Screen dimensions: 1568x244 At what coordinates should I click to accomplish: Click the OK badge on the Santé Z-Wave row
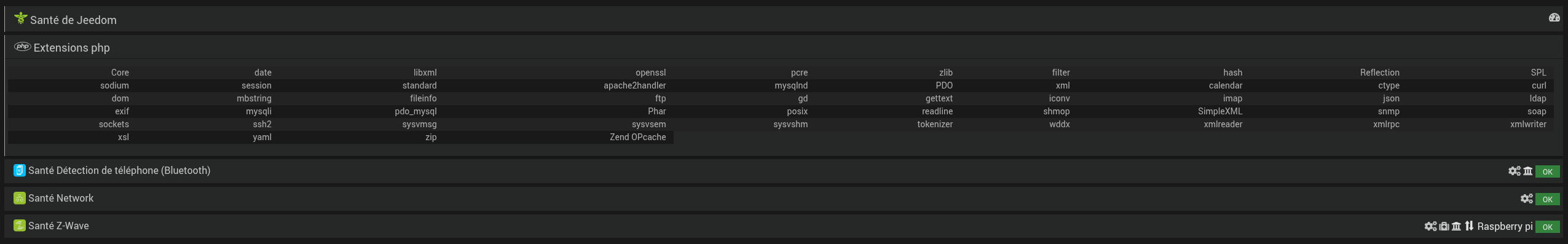1548,227
